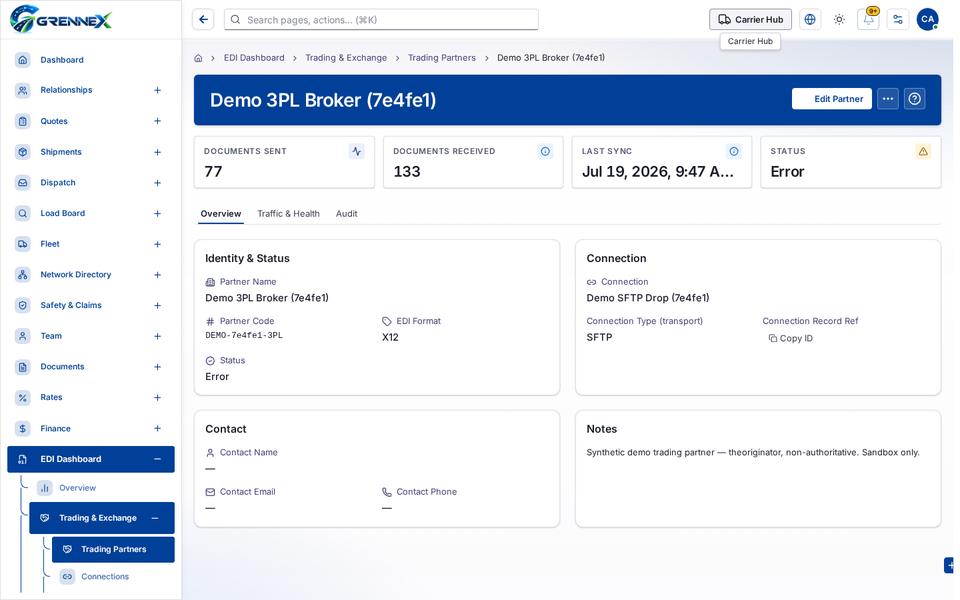The width and height of the screenshot is (960, 600).
Task: Click the Documents Sent activity icon
Action: [x=356, y=151]
